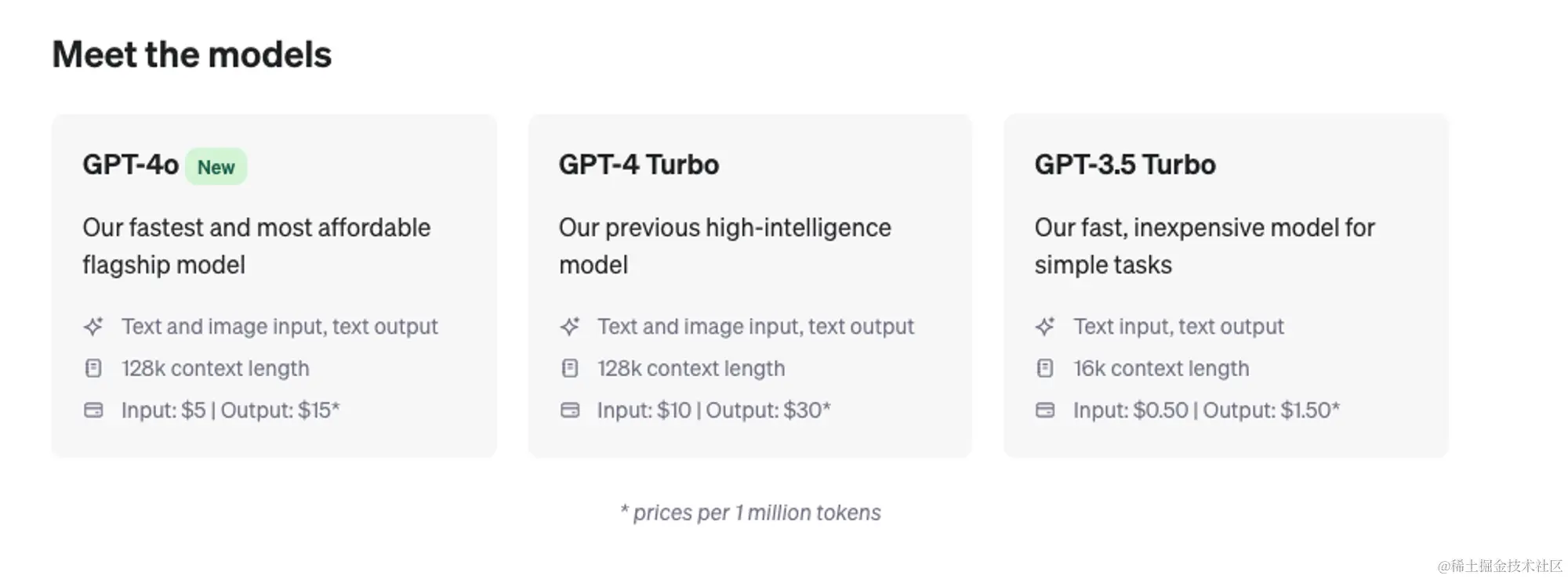Click the previous high-intelligence model description
Image resolution: width=1568 pixels, height=579 pixels.
tap(724, 246)
